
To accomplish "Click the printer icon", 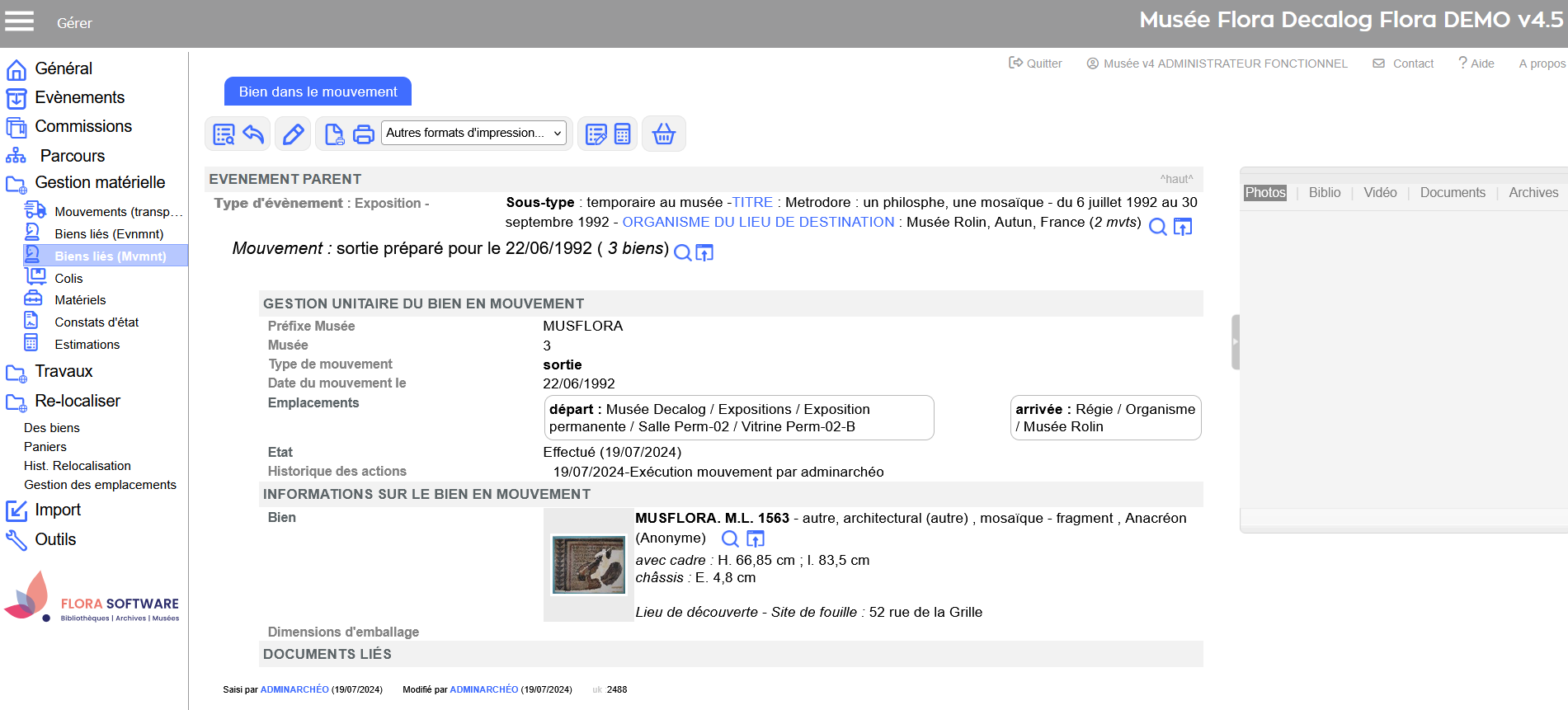I will [363, 134].
